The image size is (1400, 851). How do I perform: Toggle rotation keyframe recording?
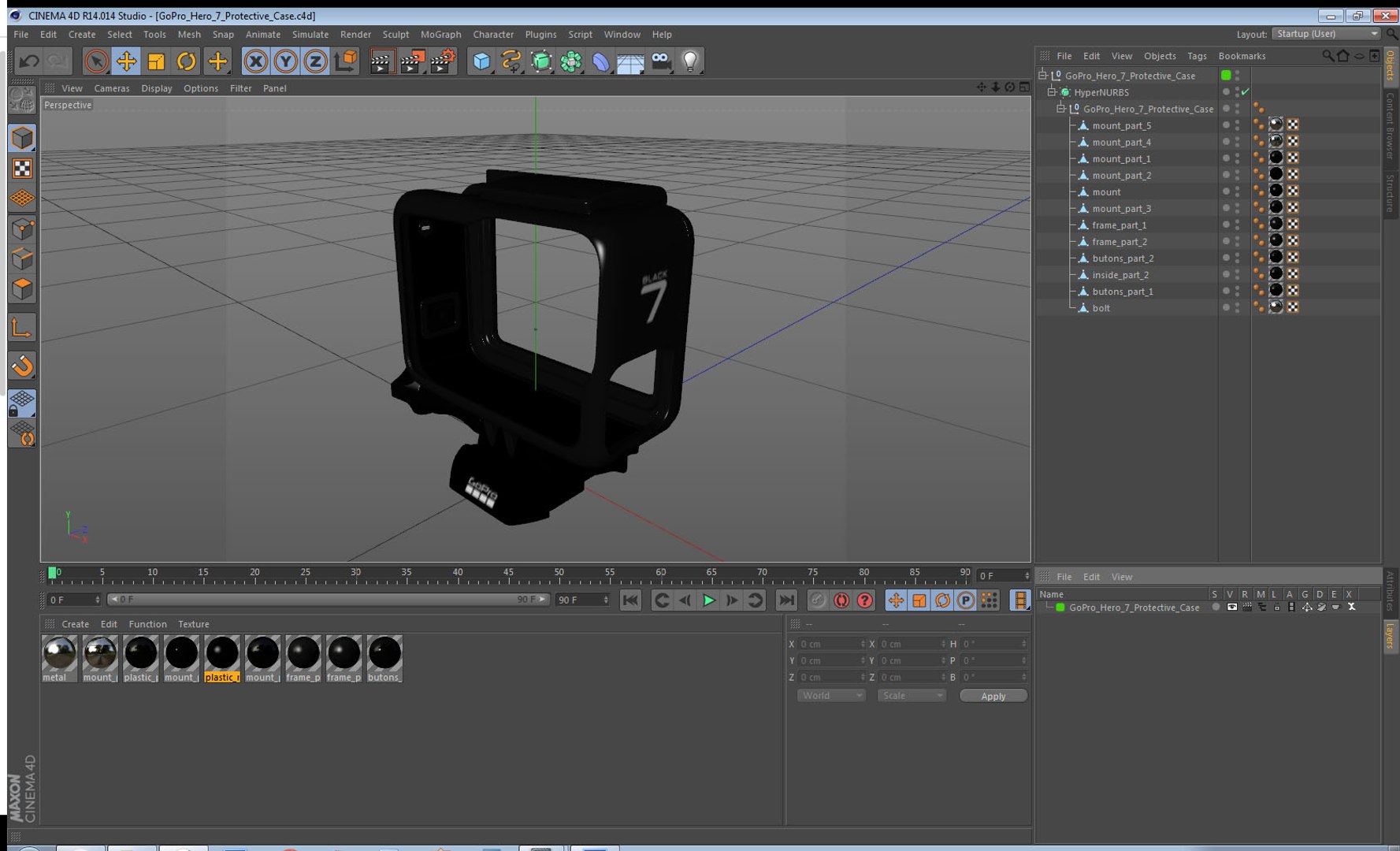(x=942, y=600)
